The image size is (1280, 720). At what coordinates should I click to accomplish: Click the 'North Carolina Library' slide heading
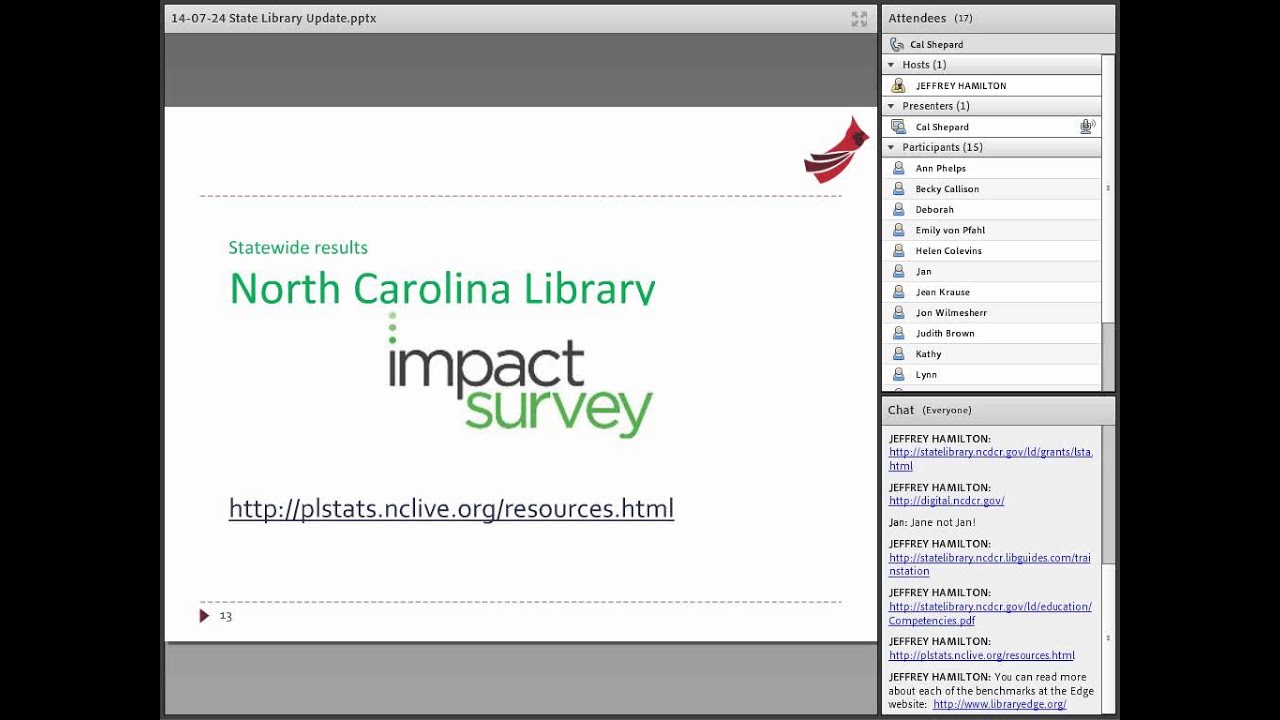tap(442, 287)
